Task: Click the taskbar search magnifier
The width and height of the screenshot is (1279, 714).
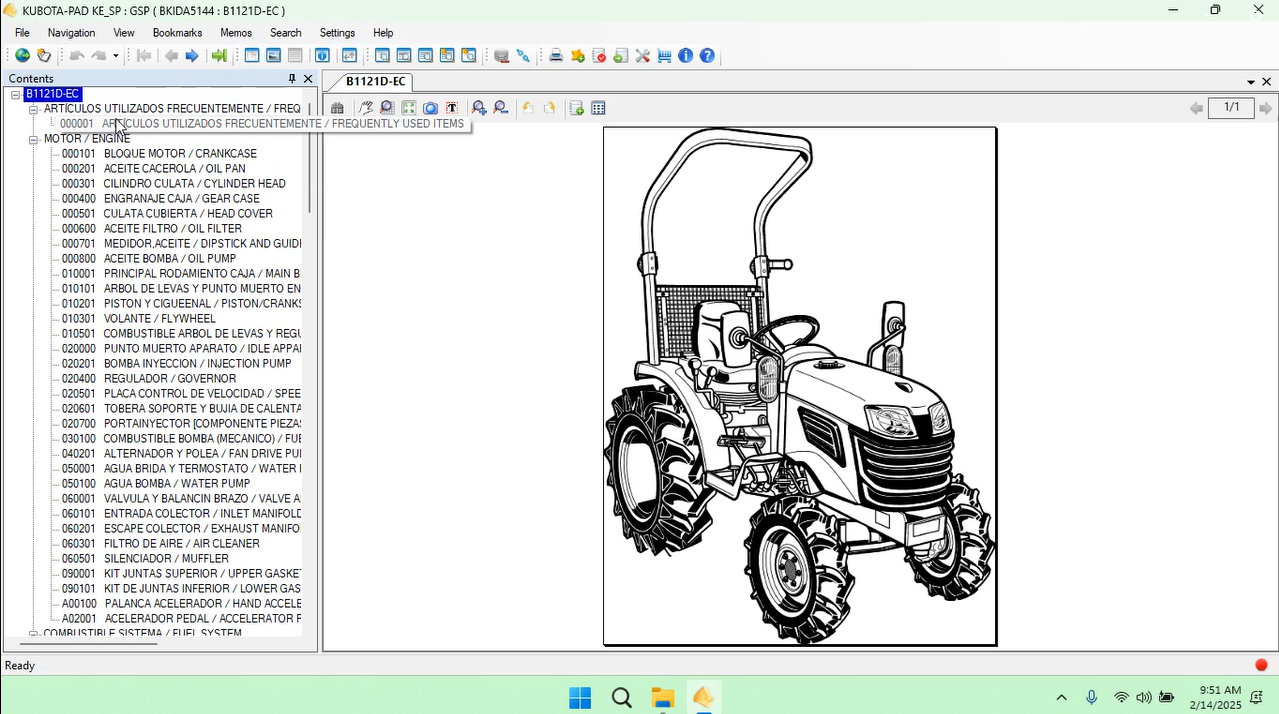Action: [x=621, y=698]
